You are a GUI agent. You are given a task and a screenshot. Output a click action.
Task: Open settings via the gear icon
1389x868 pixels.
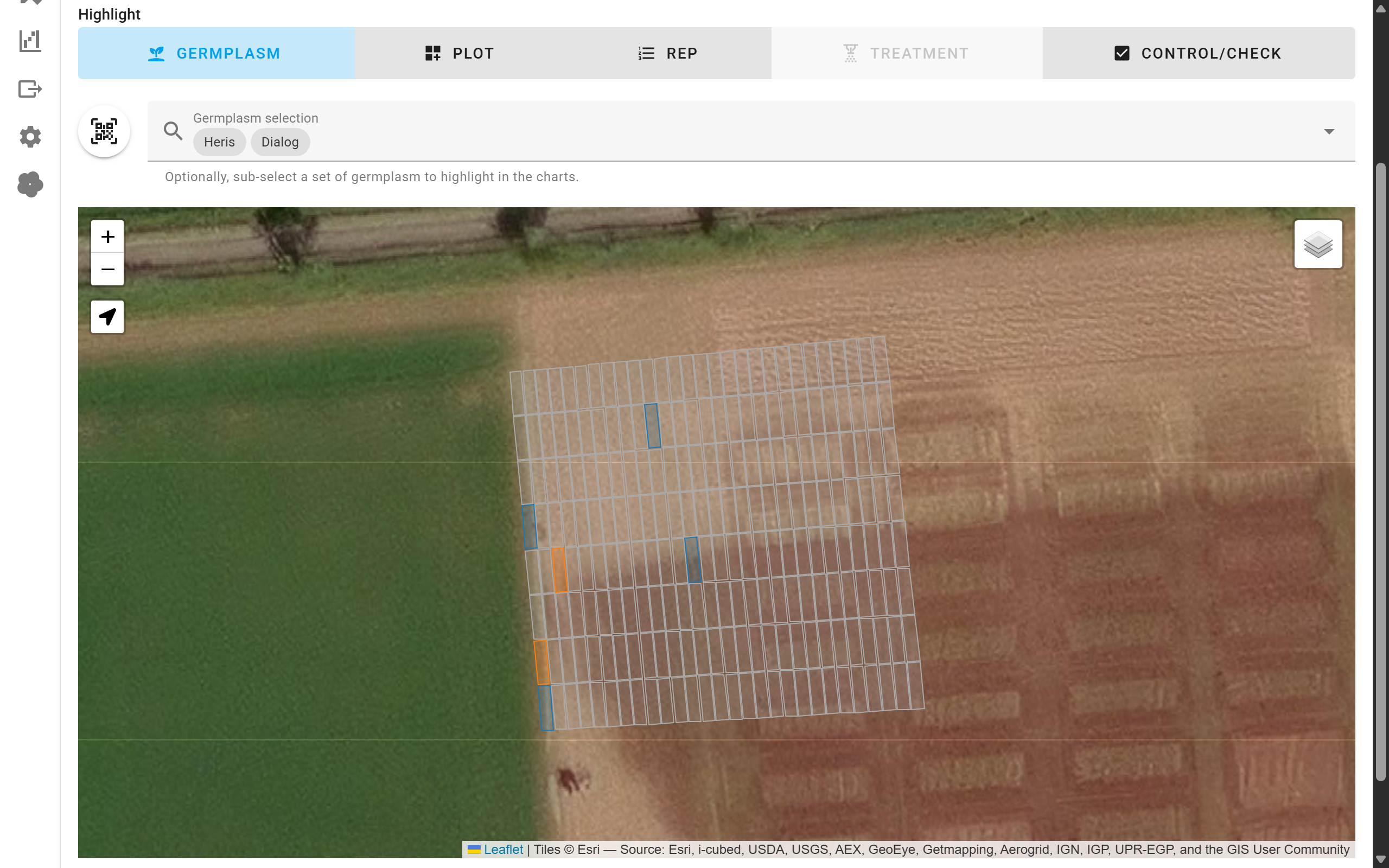coord(30,137)
